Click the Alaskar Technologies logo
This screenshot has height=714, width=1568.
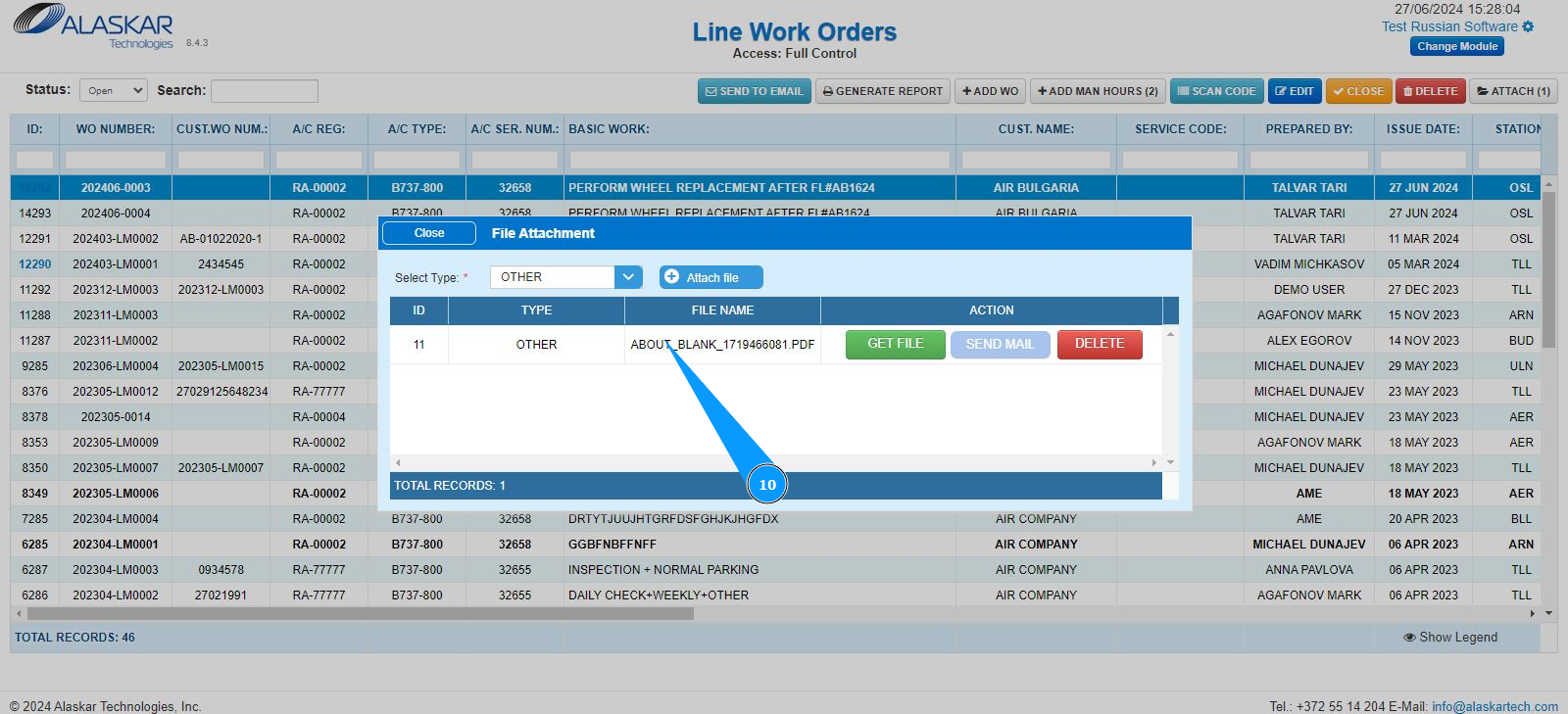94,27
